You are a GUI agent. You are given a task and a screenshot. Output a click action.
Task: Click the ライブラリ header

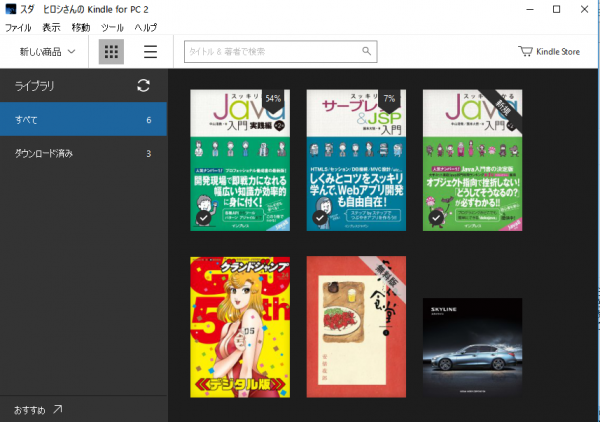tap(34, 86)
